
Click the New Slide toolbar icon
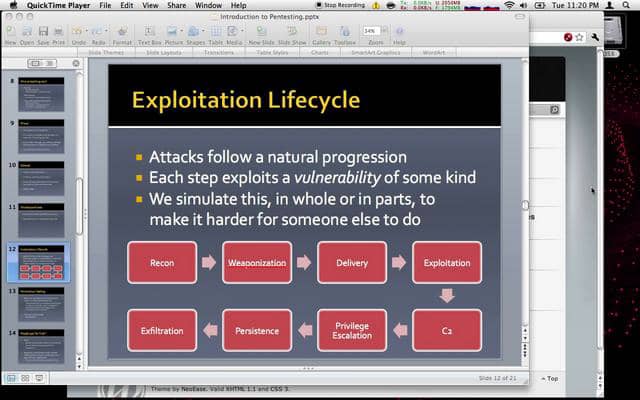tap(261, 32)
